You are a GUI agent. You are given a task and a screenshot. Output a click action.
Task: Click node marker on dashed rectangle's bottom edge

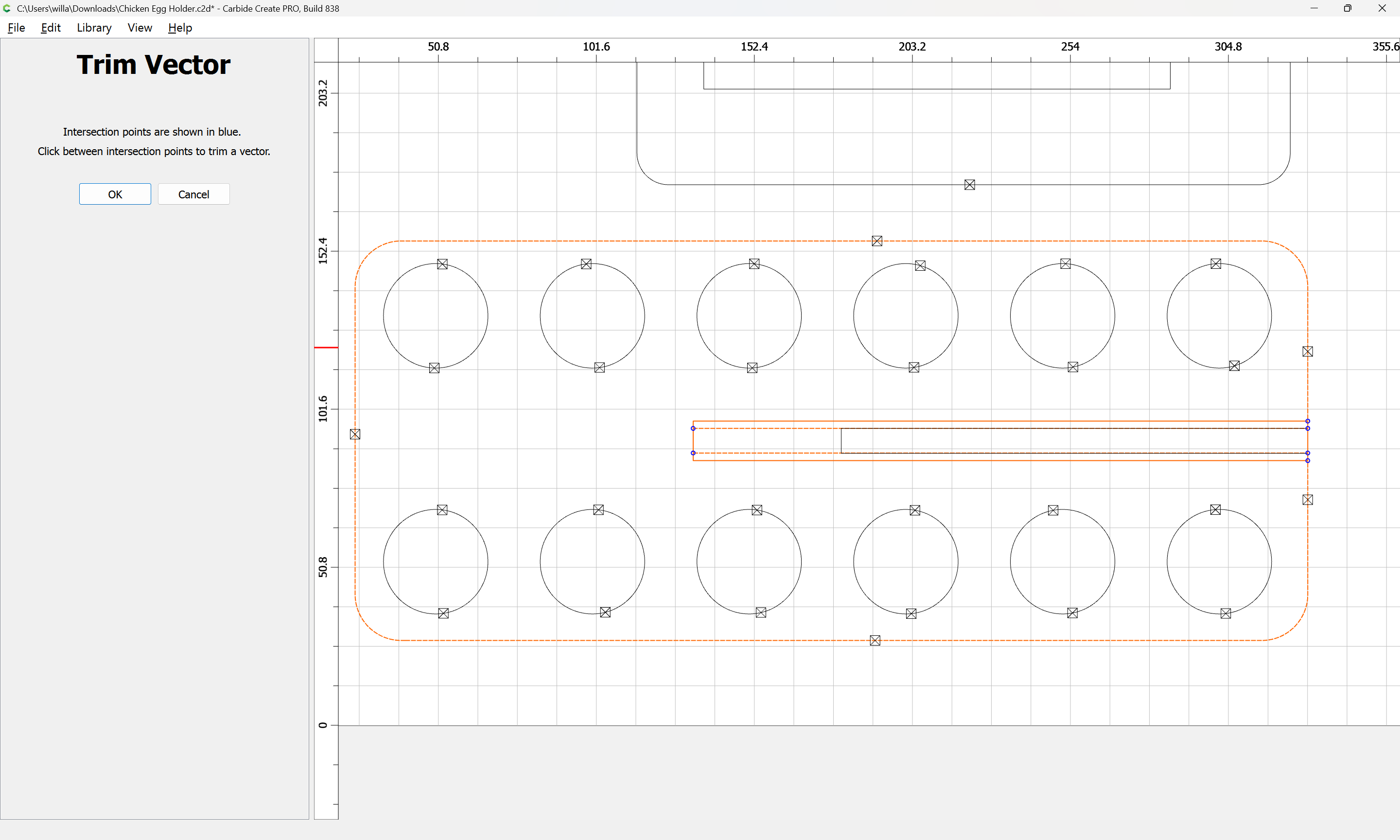tap(875, 640)
